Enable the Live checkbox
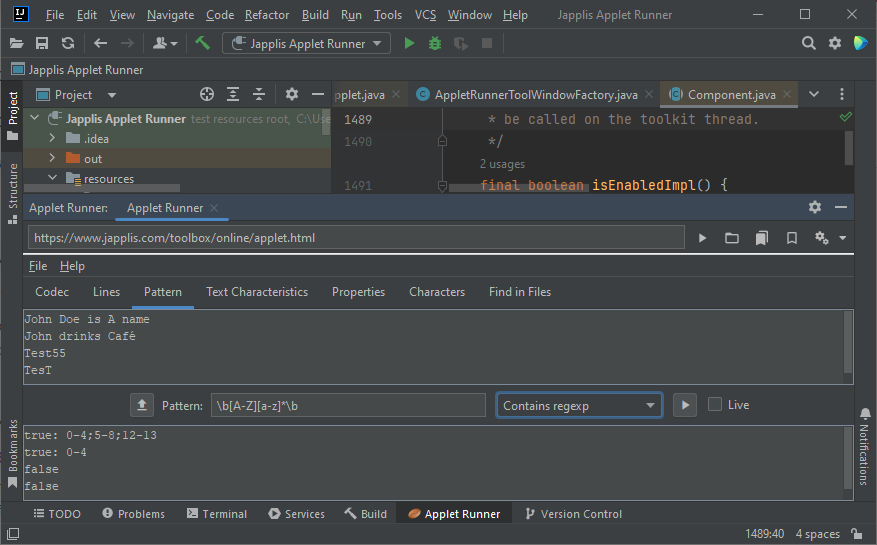The width and height of the screenshot is (877, 545). (x=715, y=405)
